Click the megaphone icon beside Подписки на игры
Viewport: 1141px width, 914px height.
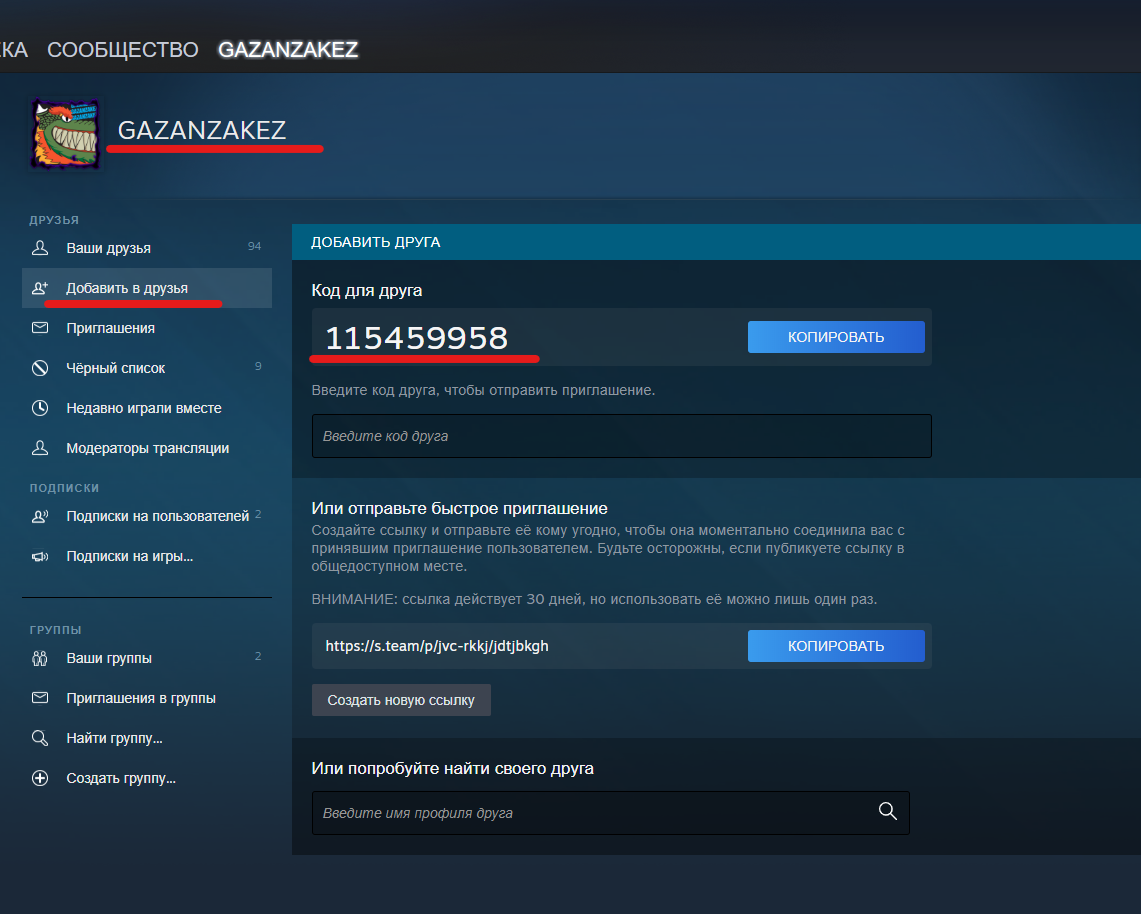point(40,557)
